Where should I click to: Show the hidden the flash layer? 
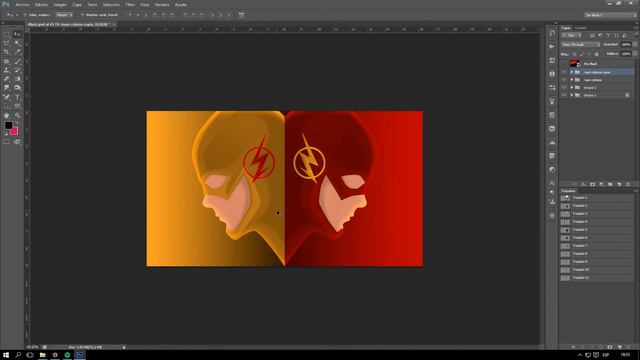[x=564, y=64]
